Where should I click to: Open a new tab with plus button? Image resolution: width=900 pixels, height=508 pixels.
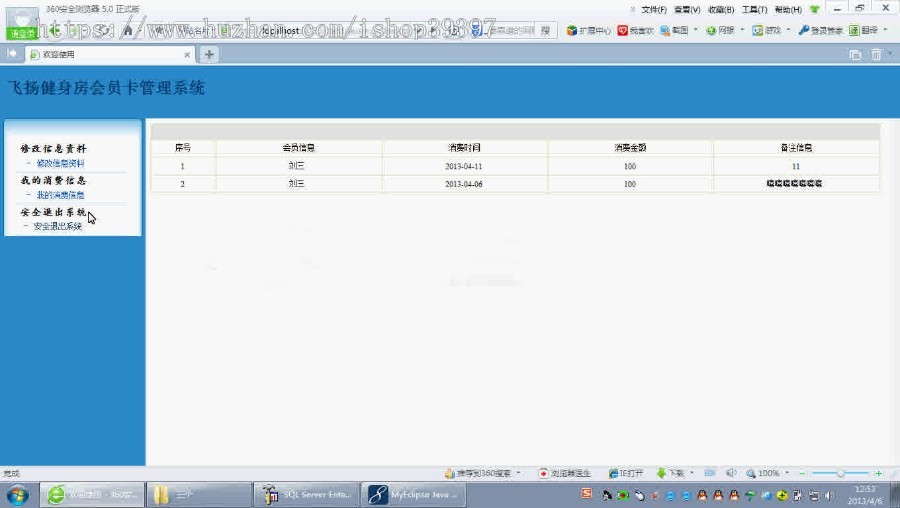(209, 55)
